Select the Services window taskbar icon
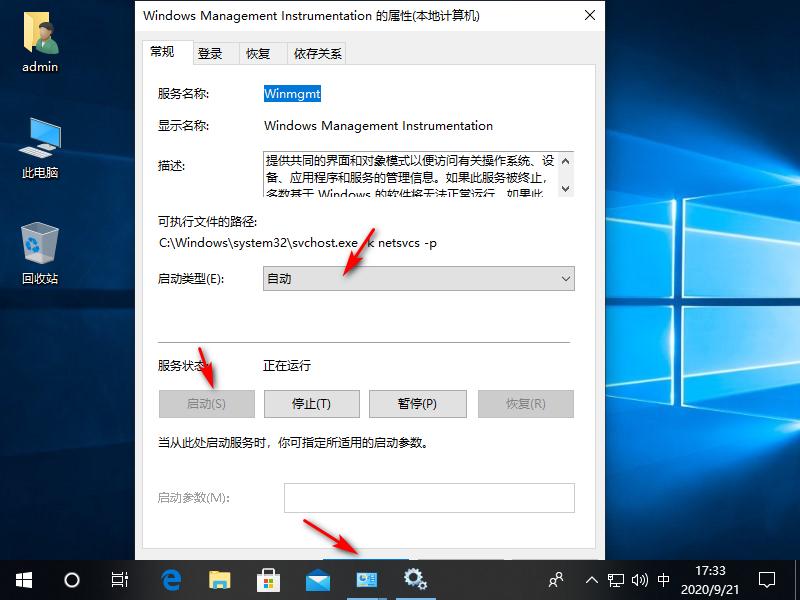800x600 pixels. point(366,580)
